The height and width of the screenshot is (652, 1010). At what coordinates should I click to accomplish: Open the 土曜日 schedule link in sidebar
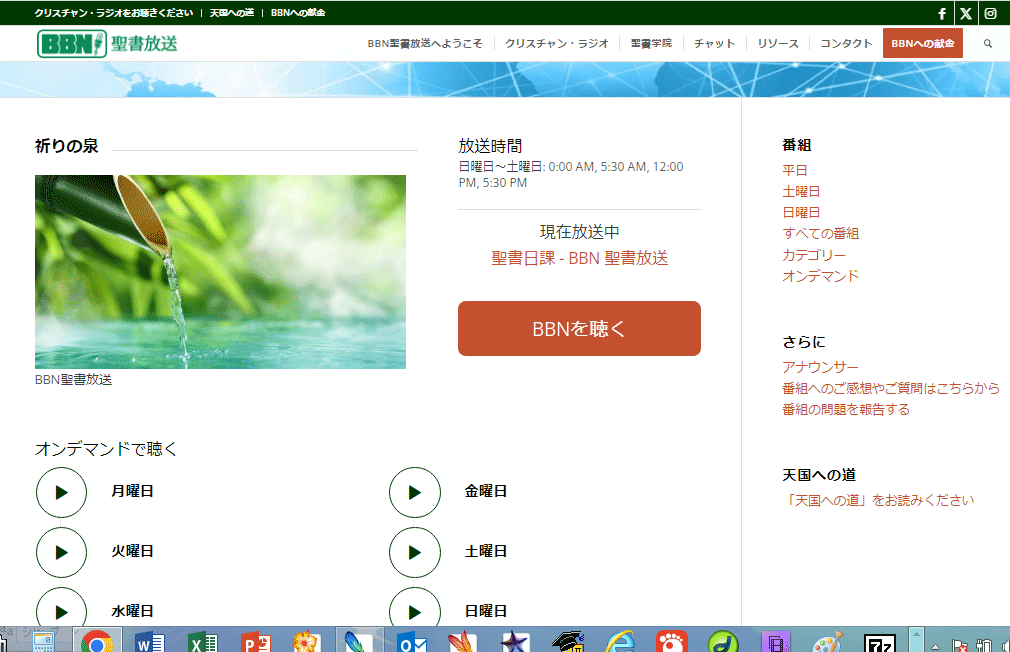(801, 191)
